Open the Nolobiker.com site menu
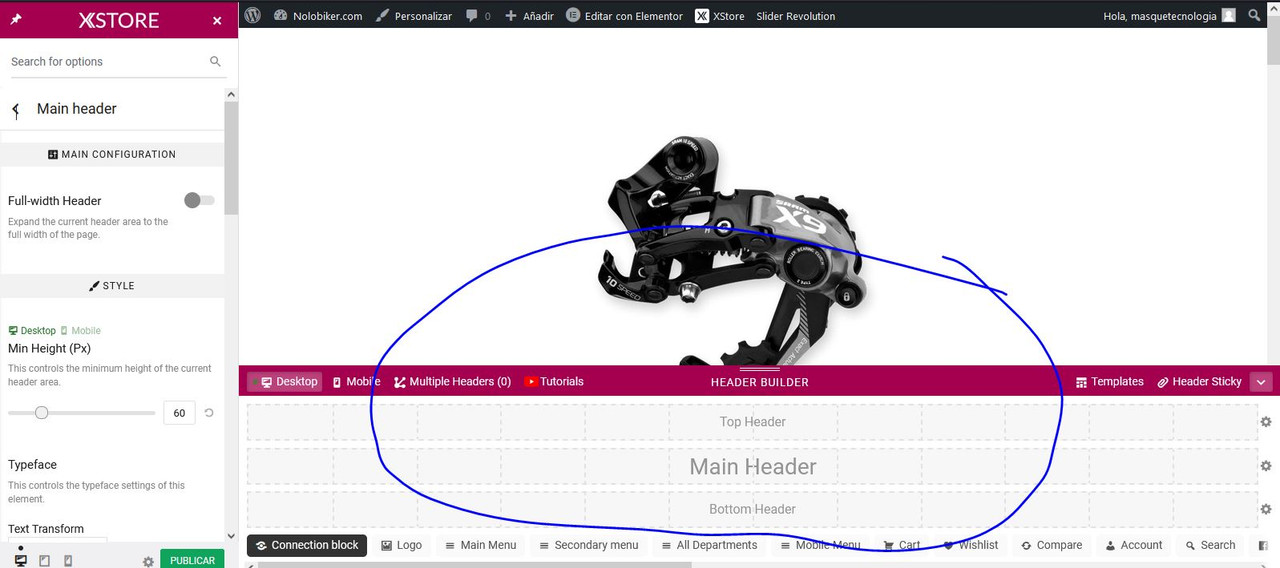The image size is (1280, 568). coord(317,15)
